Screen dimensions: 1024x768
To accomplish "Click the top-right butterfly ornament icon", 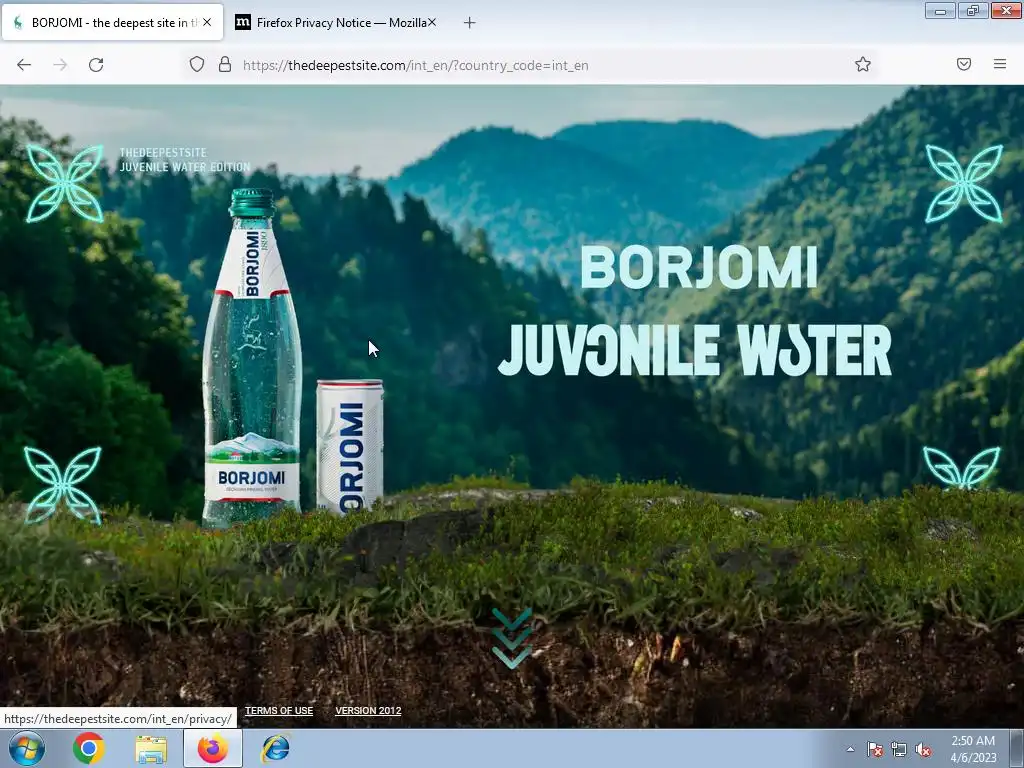I will [x=964, y=184].
